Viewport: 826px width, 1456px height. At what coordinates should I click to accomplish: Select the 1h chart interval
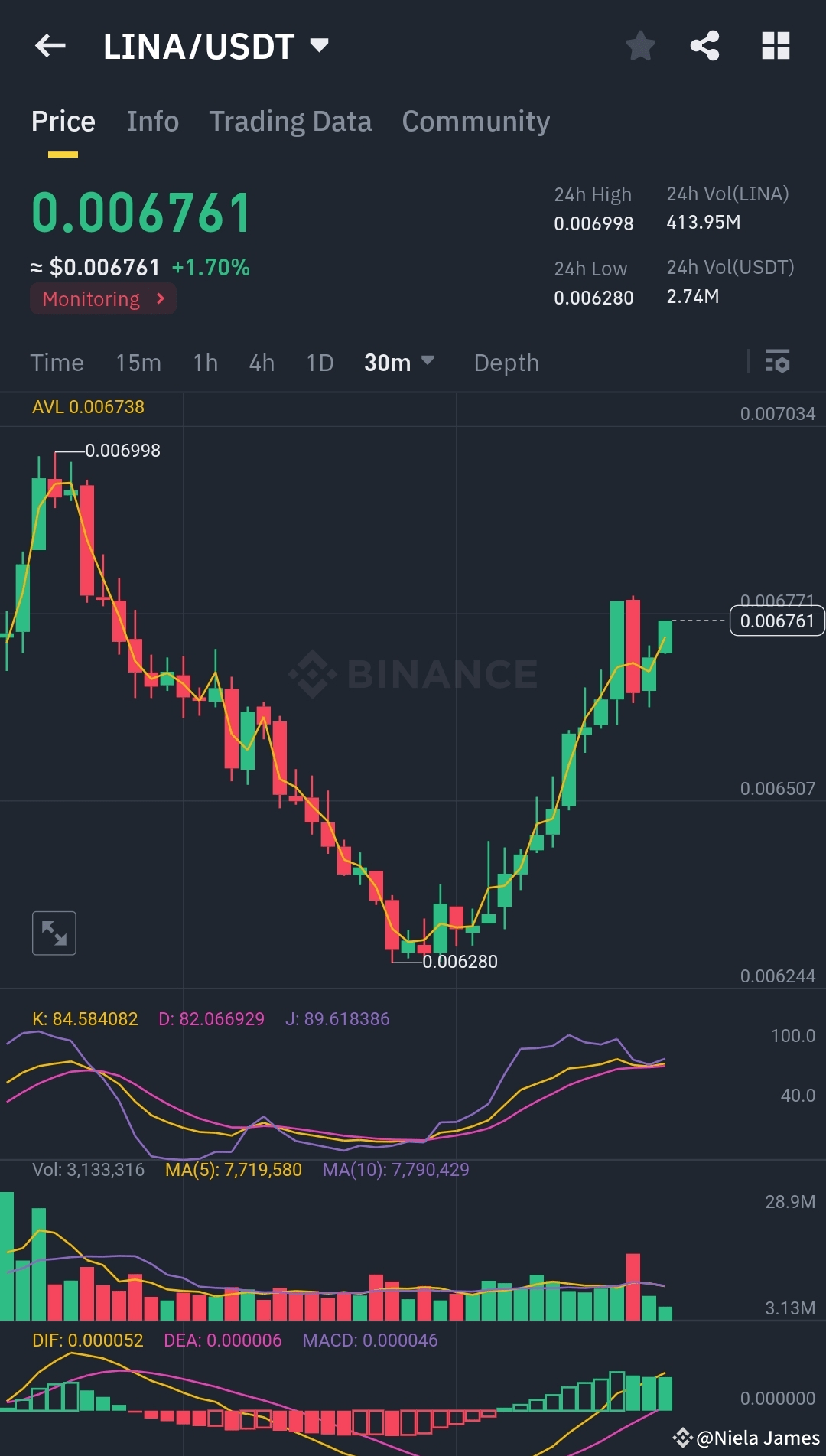(206, 363)
